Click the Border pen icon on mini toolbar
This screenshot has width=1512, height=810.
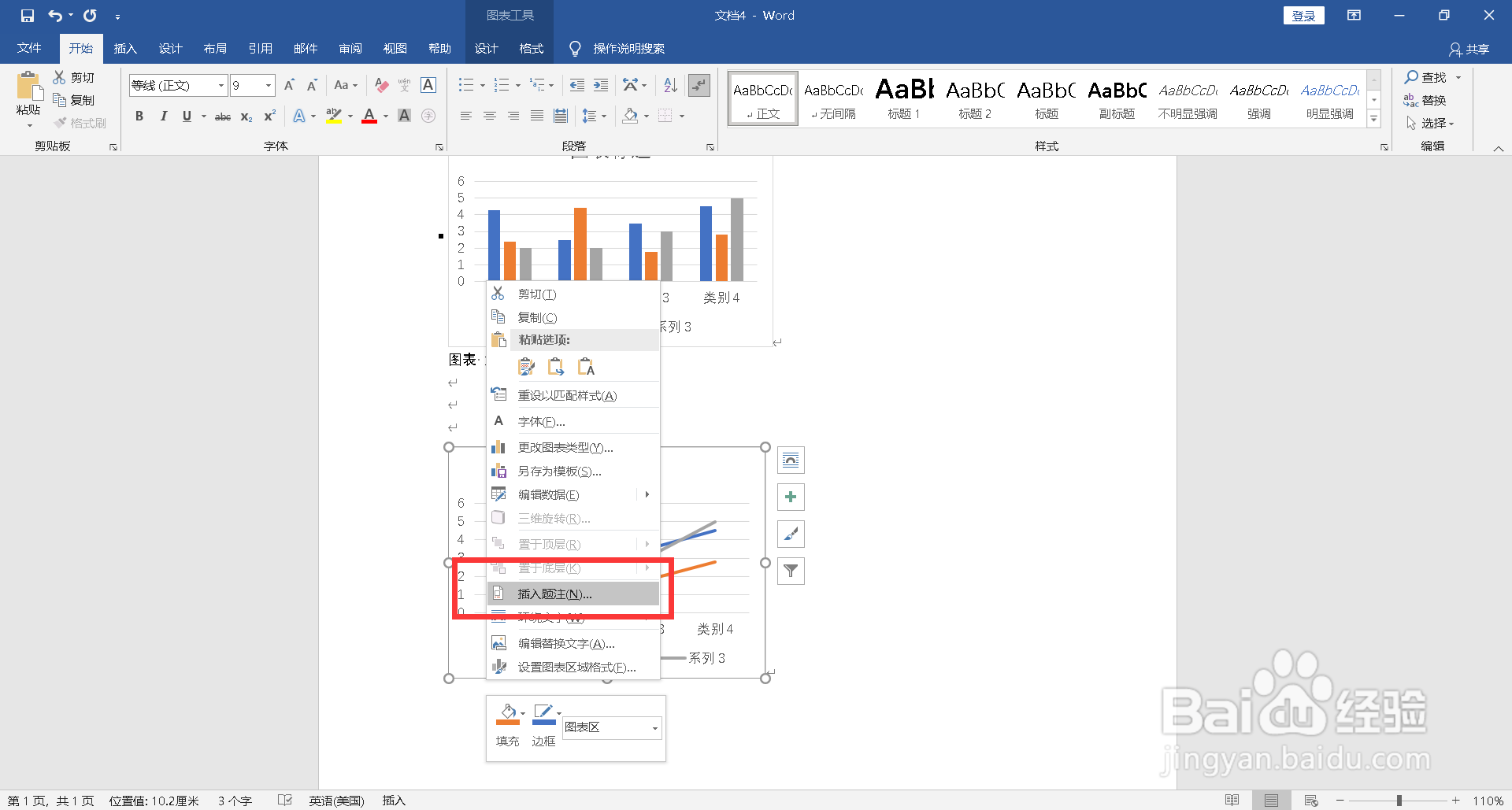pyautogui.click(x=543, y=714)
